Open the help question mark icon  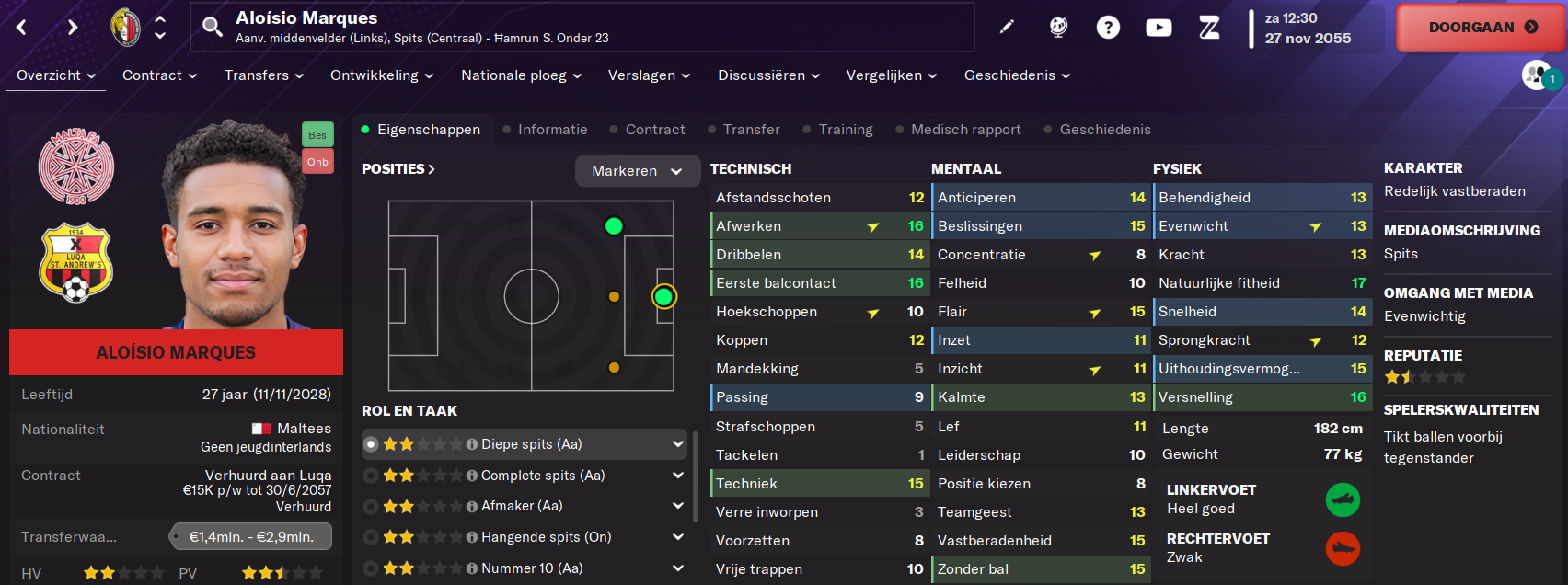pyautogui.click(x=1108, y=28)
